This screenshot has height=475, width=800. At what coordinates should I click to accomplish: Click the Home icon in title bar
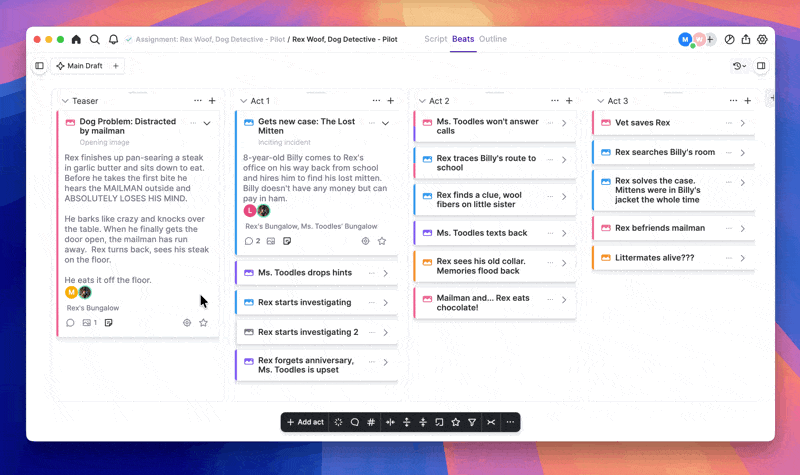tap(76, 40)
